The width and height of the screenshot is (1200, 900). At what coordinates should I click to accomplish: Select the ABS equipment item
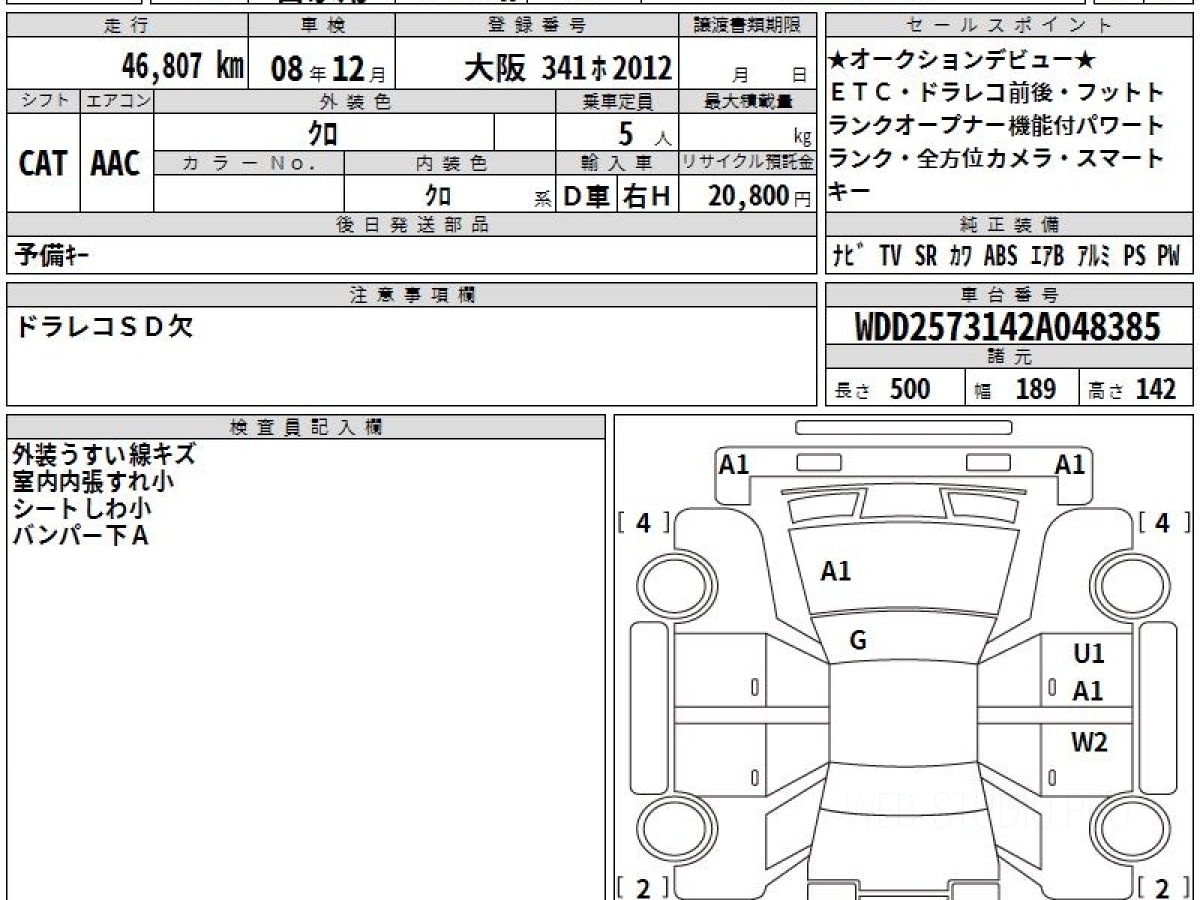pyautogui.click(x=1000, y=255)
